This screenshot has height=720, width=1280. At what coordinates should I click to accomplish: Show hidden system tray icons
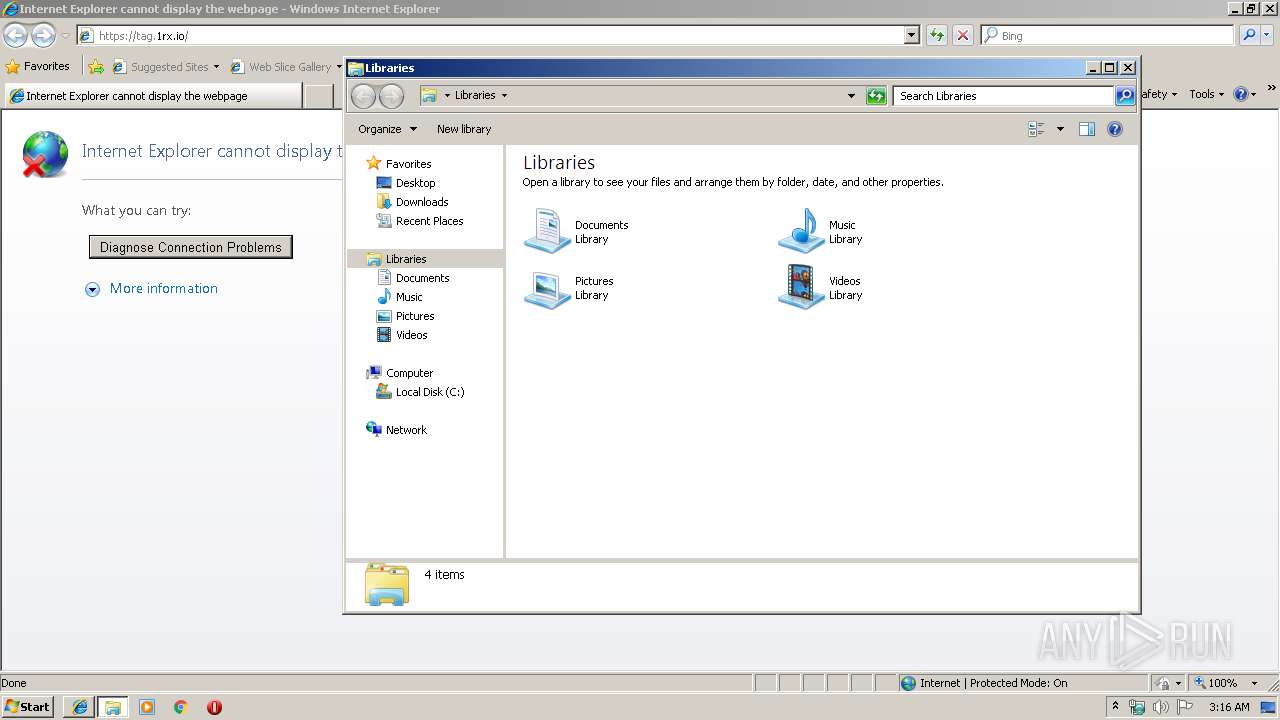1116,707
